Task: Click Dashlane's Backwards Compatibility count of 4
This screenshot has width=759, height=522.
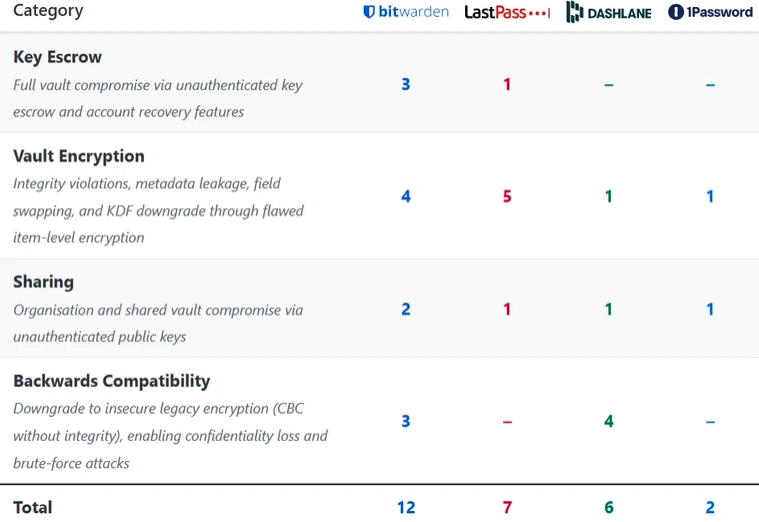Action: click(609, 421)
